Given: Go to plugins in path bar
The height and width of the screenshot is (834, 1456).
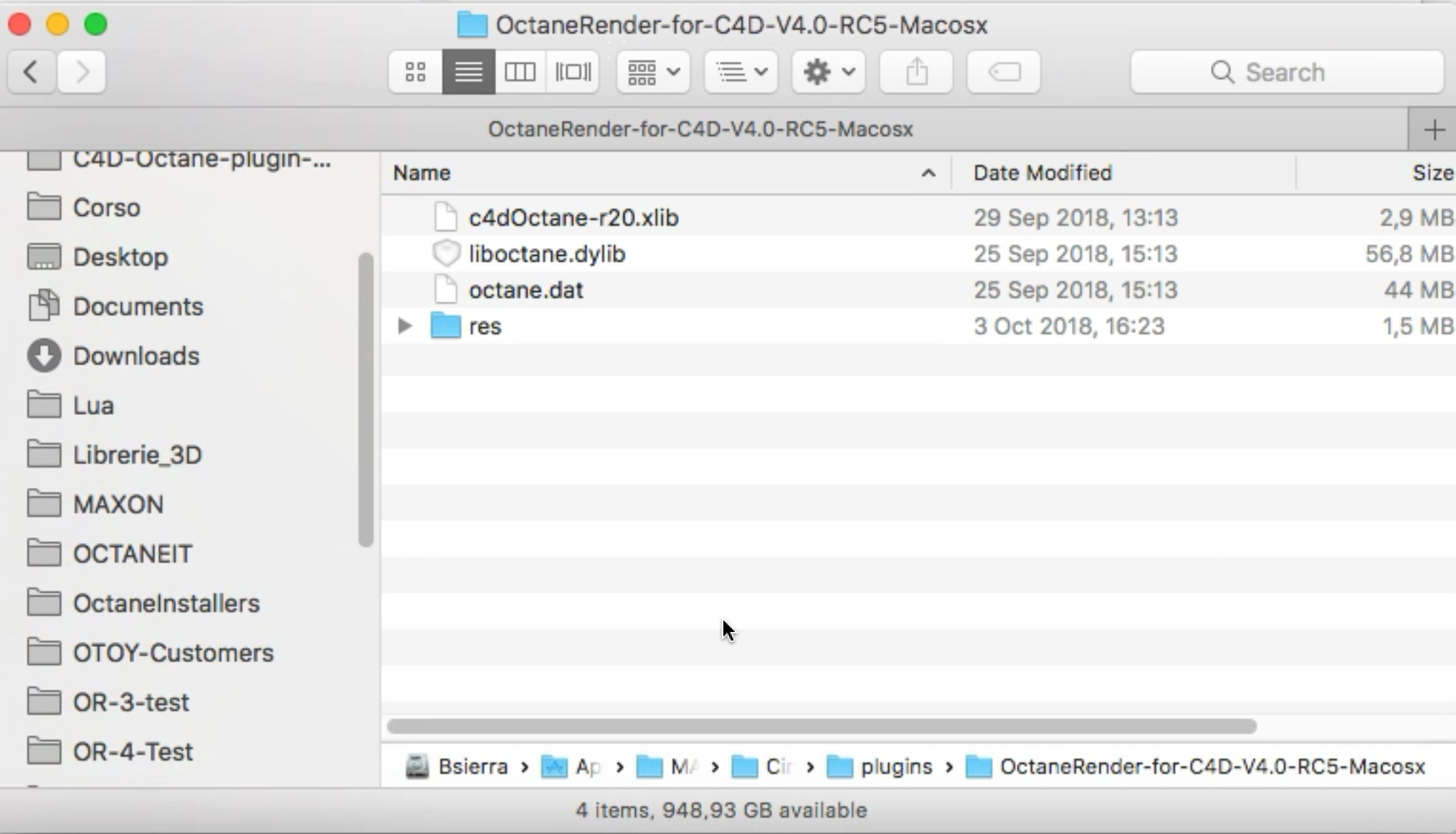Looking at the screenshot, I should pos(895,767).
